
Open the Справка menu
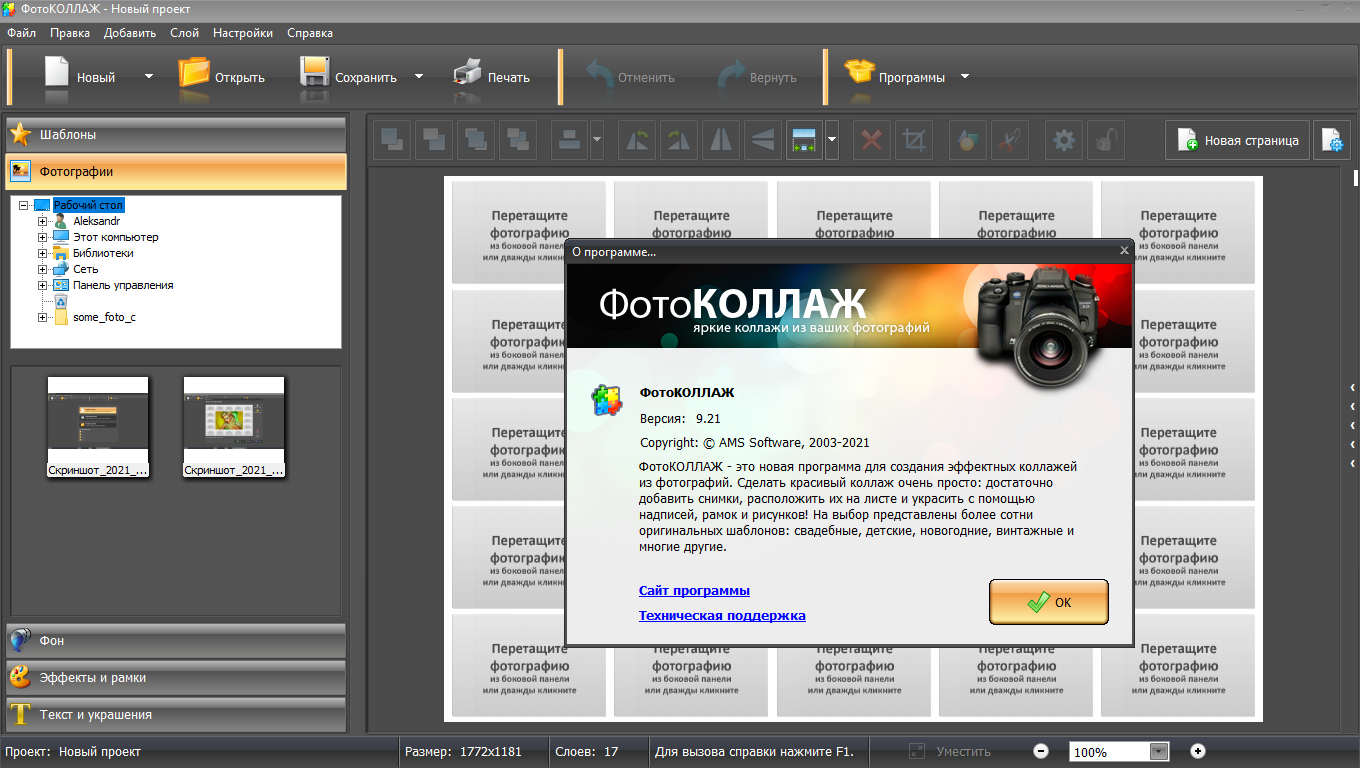(310, 33)
